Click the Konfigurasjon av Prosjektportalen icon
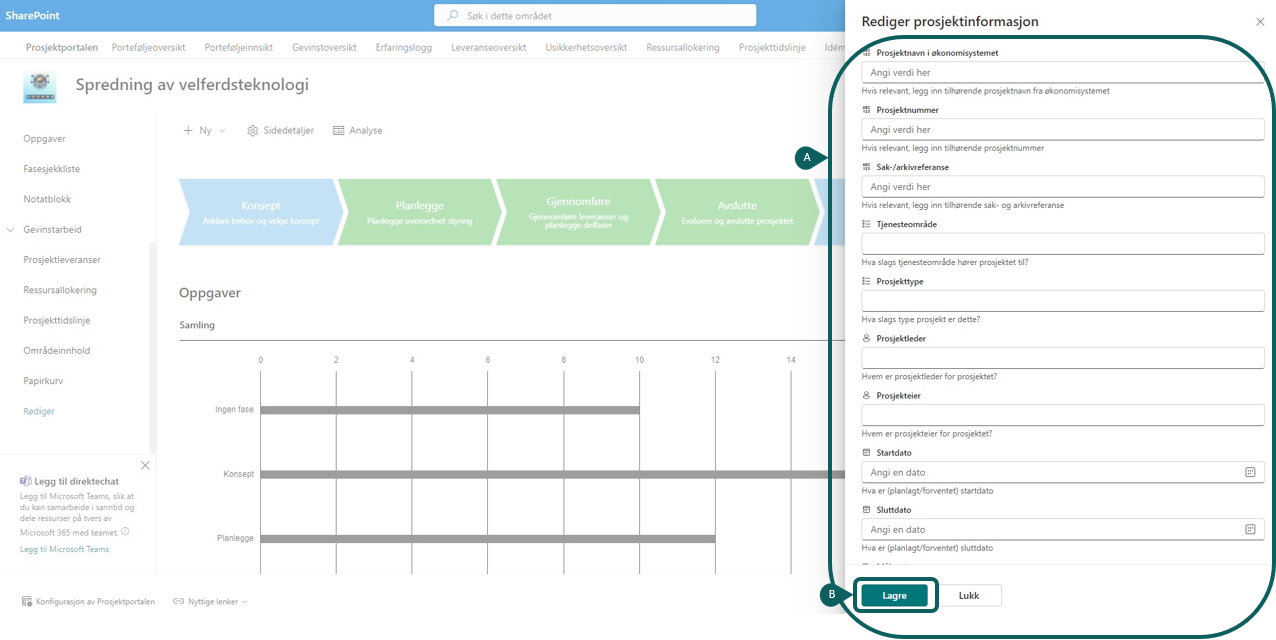The height and width of the screenshot is (640, 1276). point(28,602)
